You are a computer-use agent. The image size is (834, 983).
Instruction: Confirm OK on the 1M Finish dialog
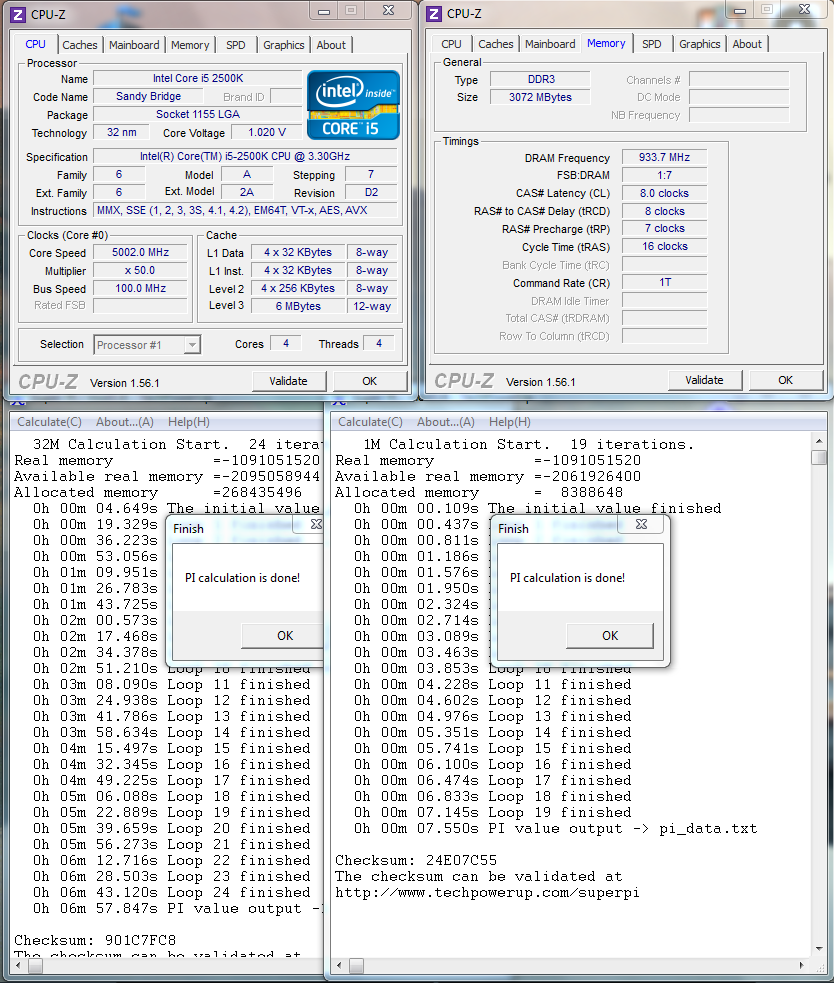click(x=610, y=636)
